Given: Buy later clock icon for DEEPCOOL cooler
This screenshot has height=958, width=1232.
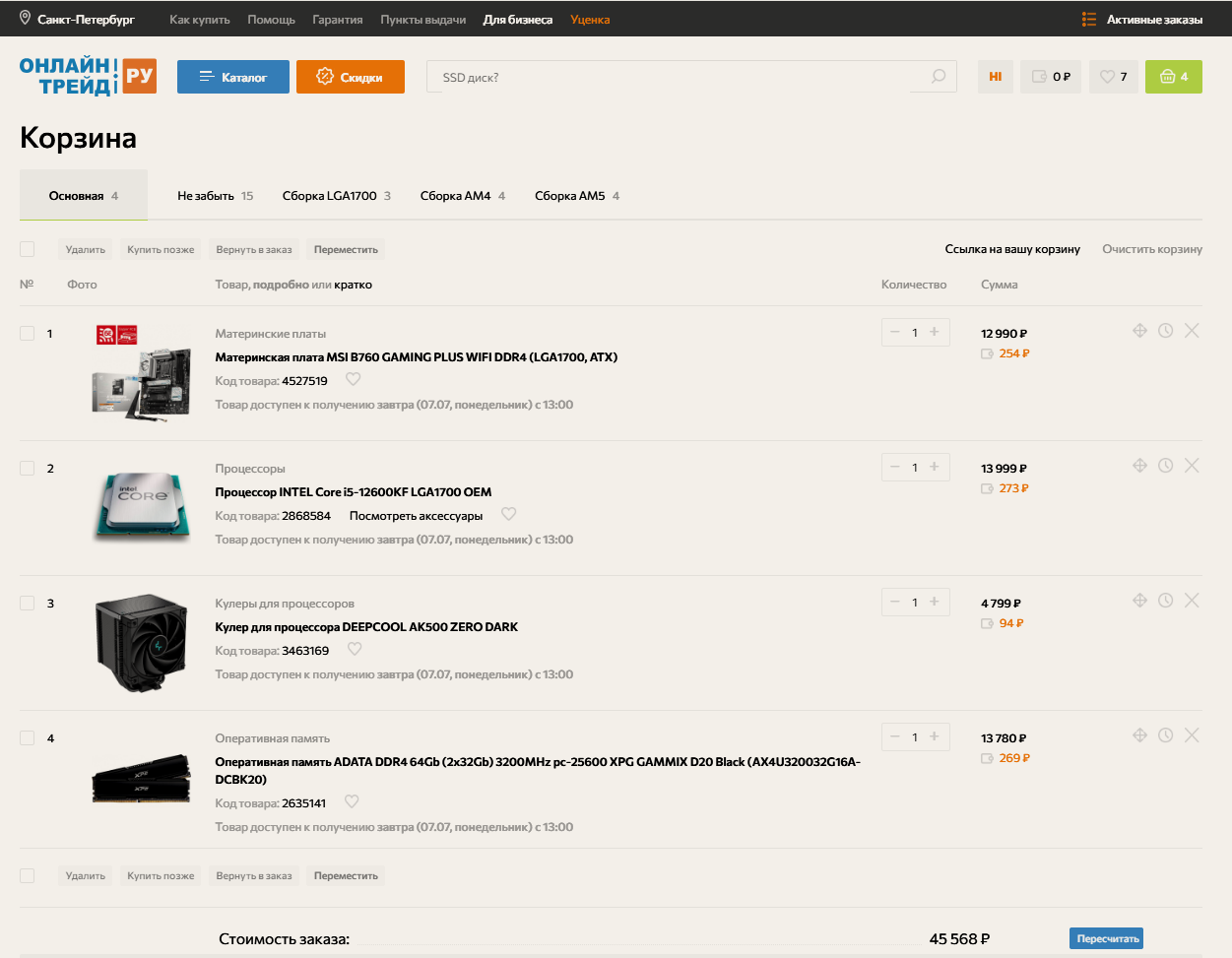Looking at the screenshot, I should pyautogui.click(x=1165, y=601).
